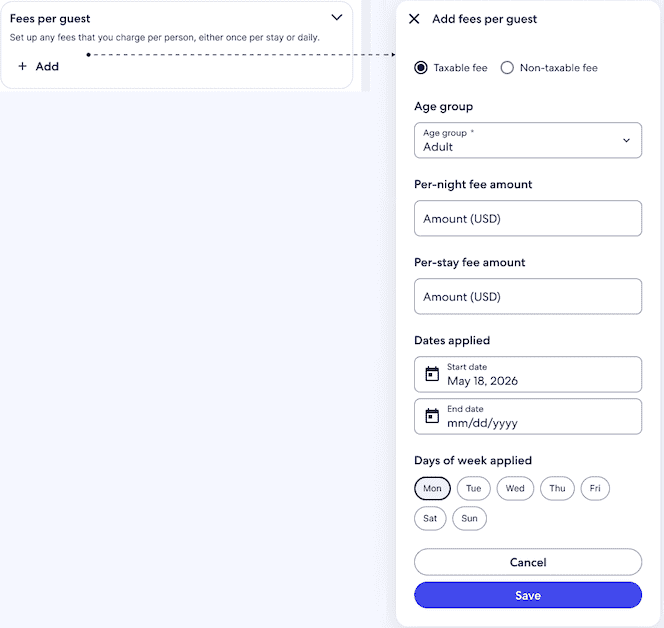This screenshot has height=628, width=664.
Task: Toggle the Mon day chip
Action: [432, 489]
